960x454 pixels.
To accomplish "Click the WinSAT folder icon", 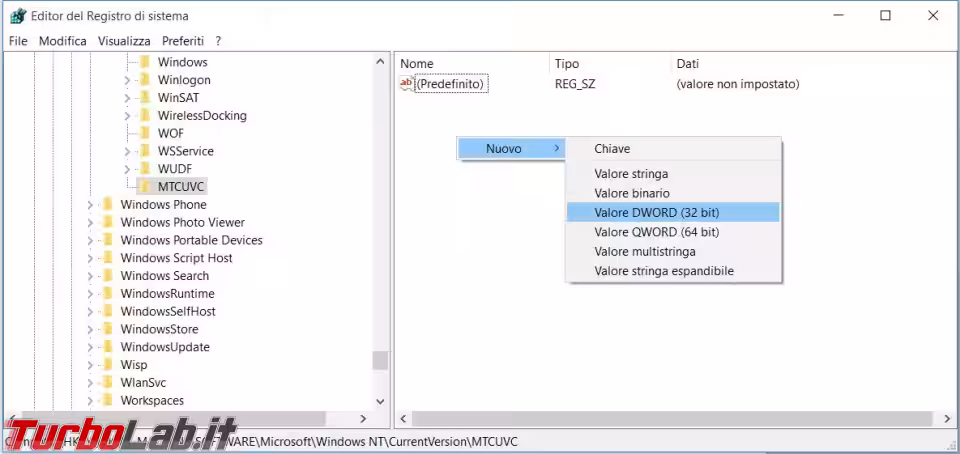I will click(x=145, y=97).
